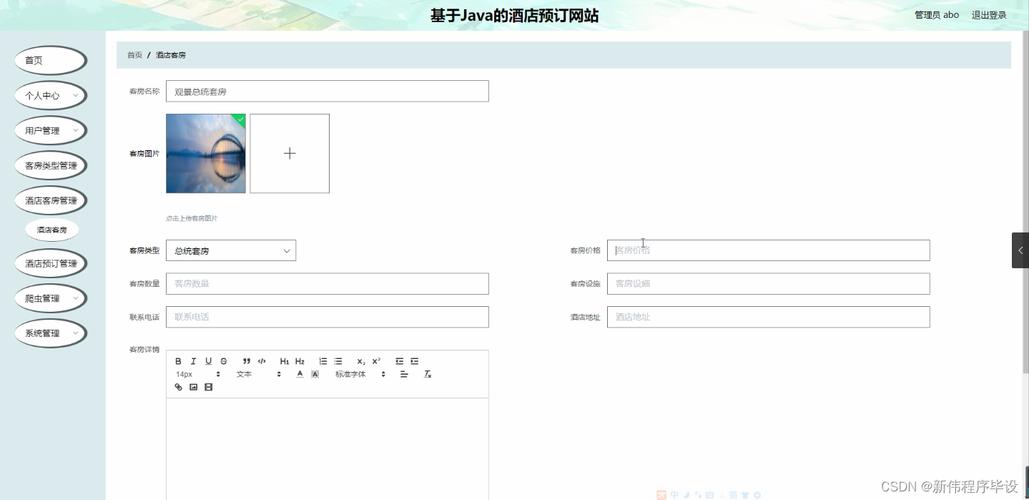Expand the 个人中心 sidebar menu

[x=51, y=96]
